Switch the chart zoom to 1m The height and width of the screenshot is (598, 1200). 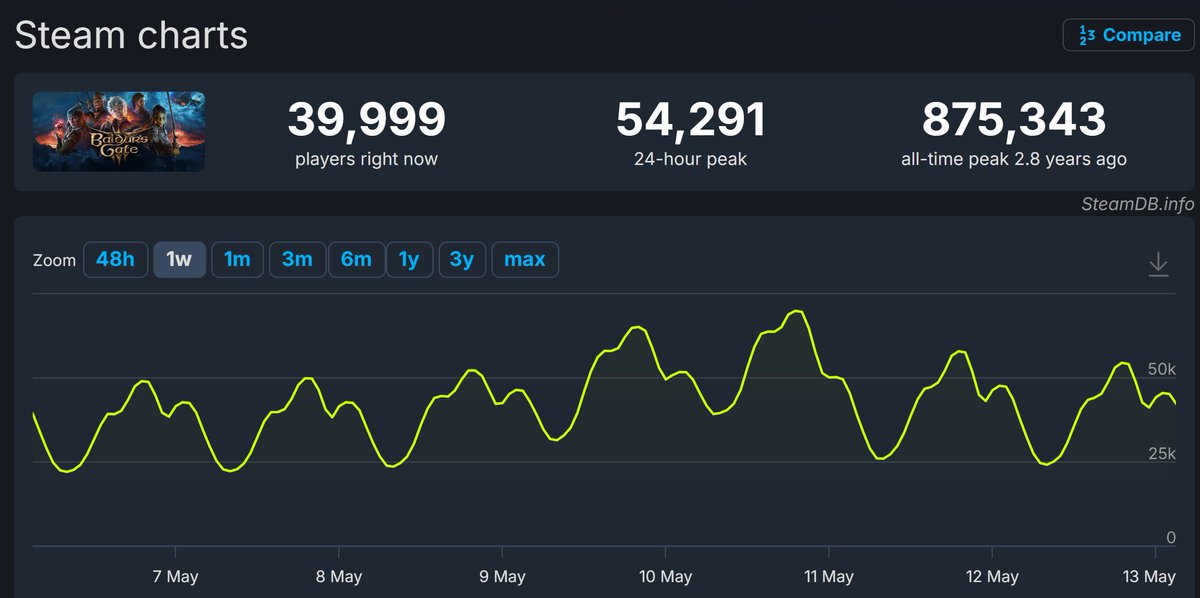pyautogui.click(x=237, y=260)
